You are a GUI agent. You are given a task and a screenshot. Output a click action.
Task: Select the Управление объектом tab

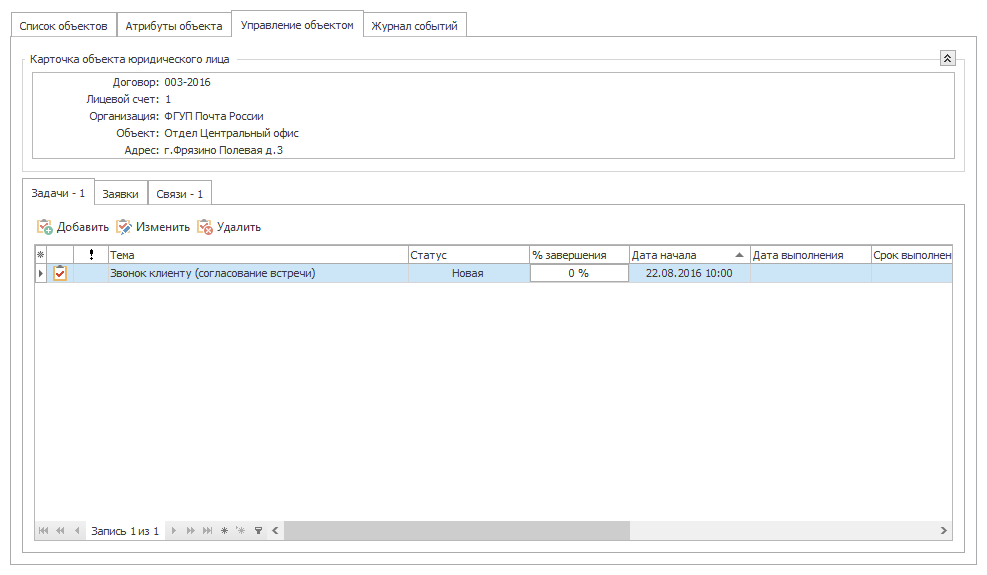pyautogui.click(x=297, y=25)
